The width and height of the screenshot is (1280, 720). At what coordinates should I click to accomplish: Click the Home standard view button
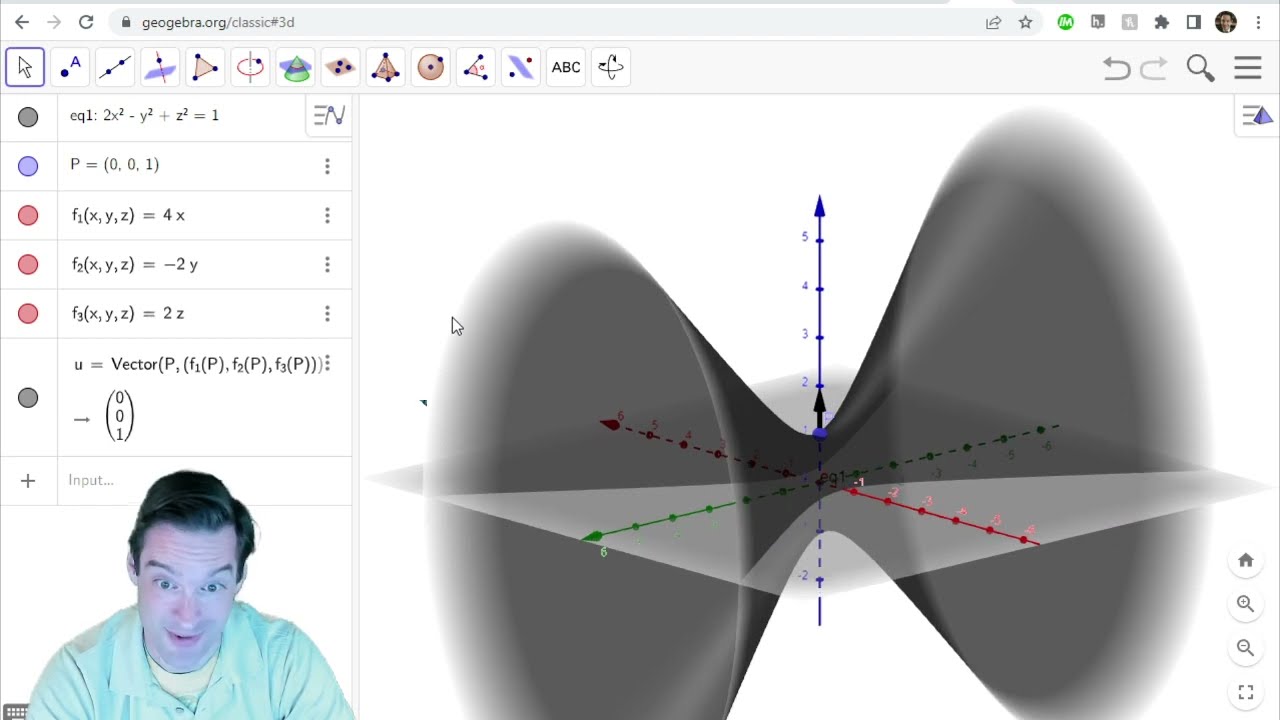tap(1245, 560)
